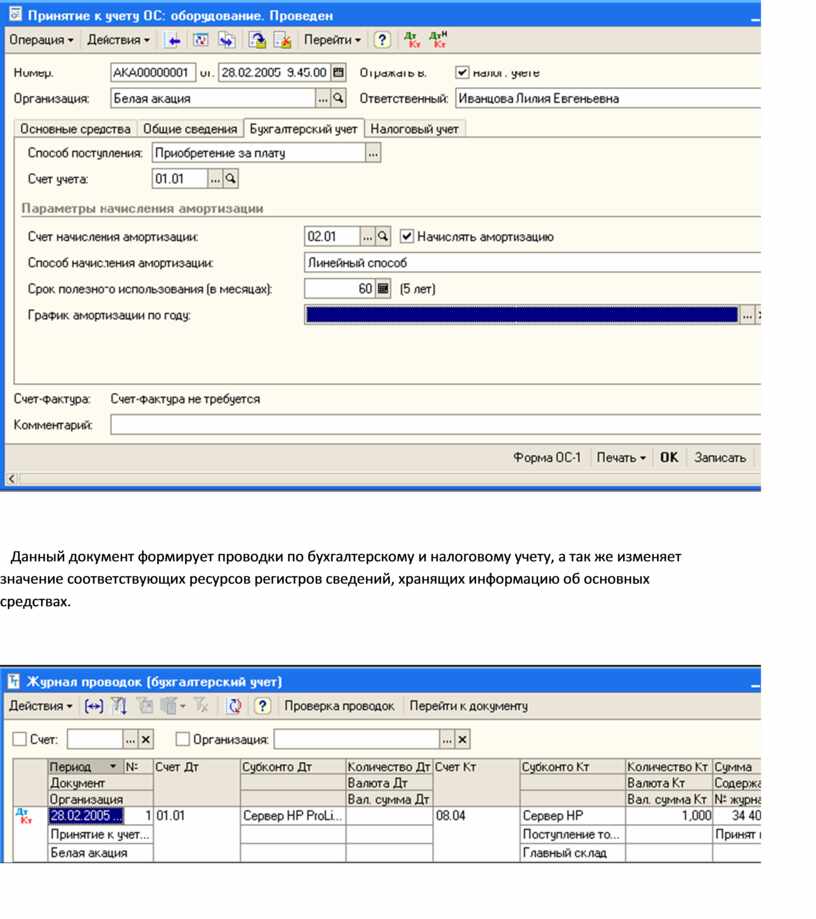Select the Бухгалтерский учет tab

click(x=304, y=129)
